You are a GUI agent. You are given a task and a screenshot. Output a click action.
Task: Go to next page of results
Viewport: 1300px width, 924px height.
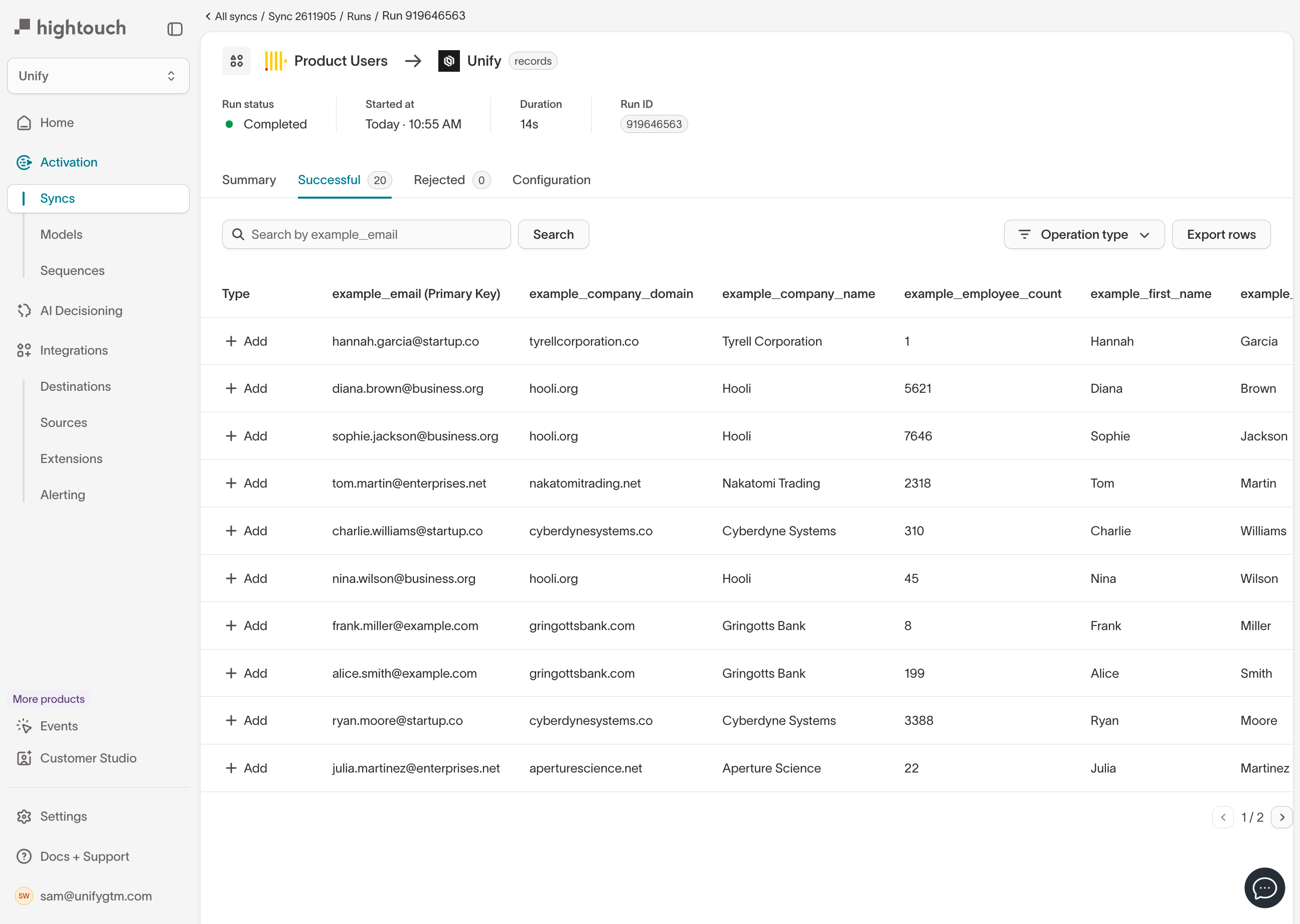click(1281, 817)
